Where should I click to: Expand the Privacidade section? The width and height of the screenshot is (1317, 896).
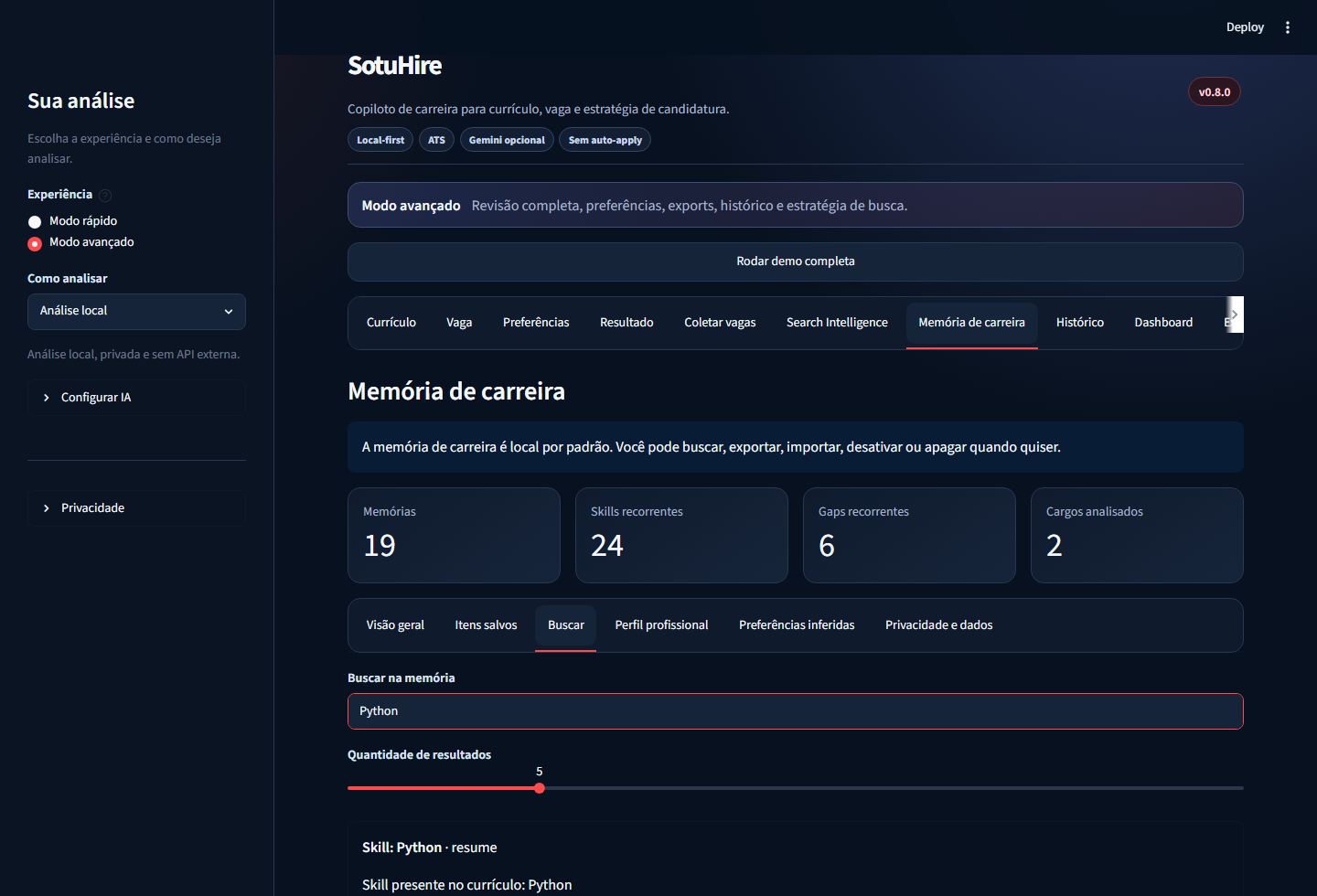coord(136,508)
